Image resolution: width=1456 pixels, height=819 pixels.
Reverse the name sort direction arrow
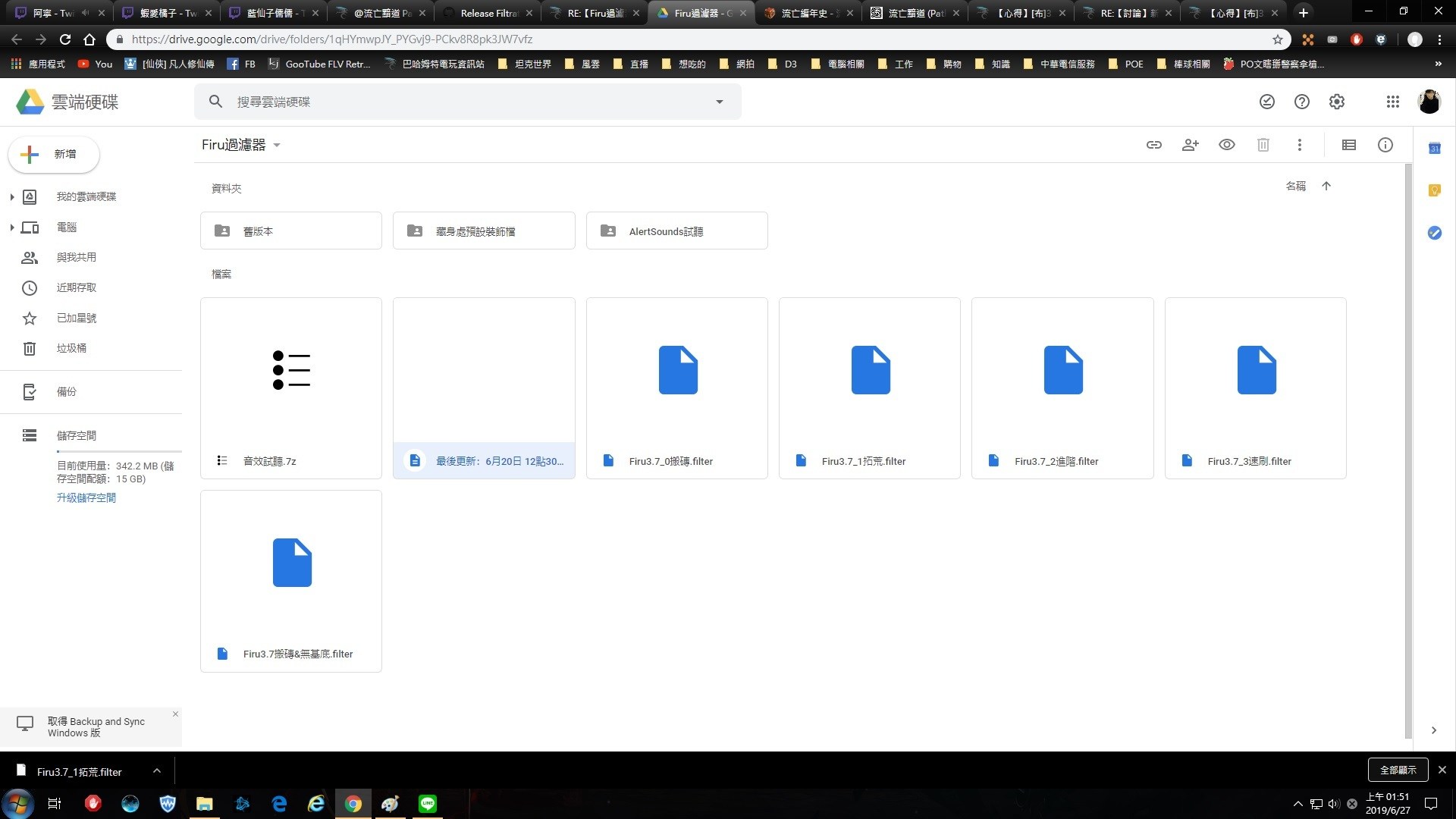coord(1326,186)
